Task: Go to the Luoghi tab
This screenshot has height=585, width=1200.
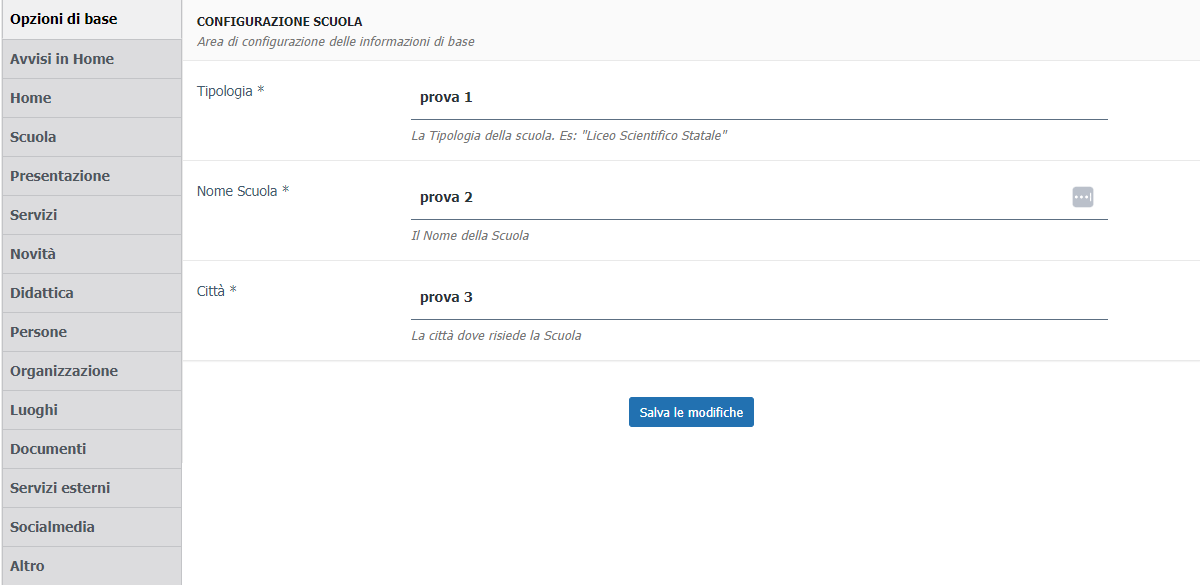Action: 91,410
